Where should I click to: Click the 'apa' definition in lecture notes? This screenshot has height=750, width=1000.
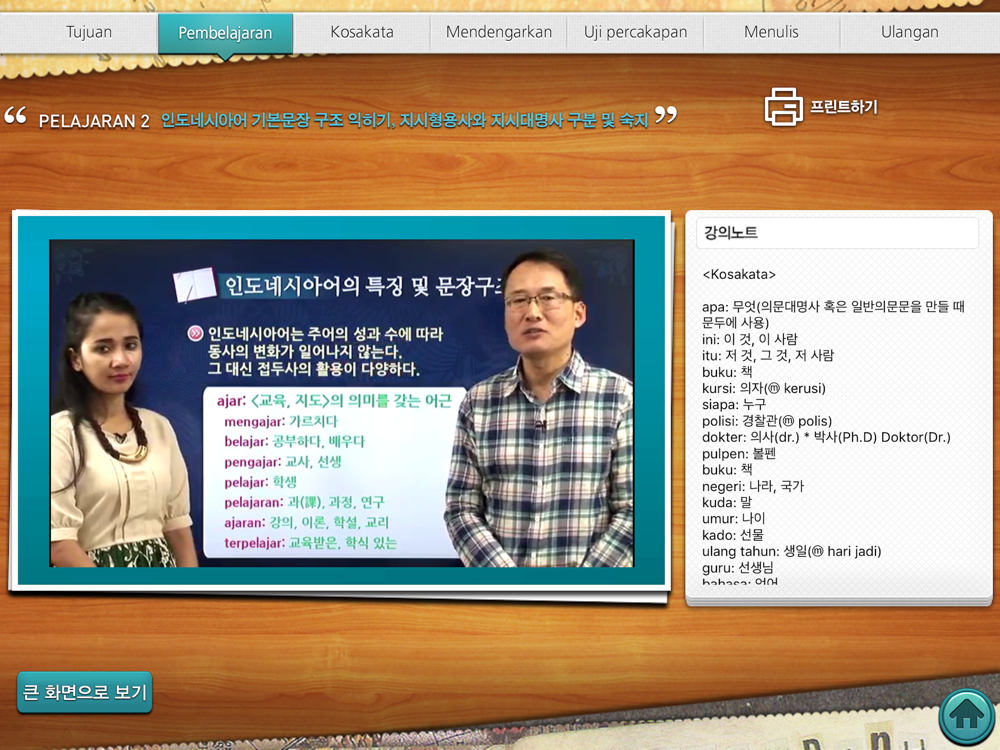pos(833,314)
